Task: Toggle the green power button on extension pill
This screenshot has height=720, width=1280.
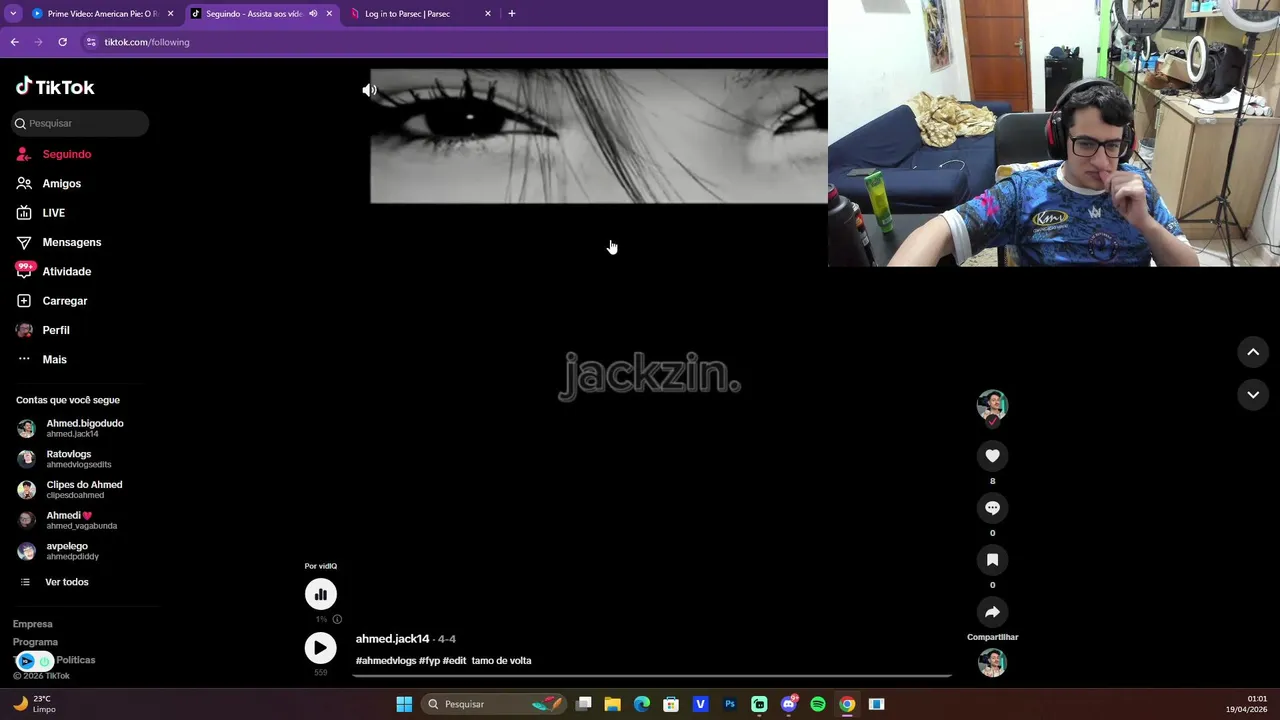Action: pos(45,661)
